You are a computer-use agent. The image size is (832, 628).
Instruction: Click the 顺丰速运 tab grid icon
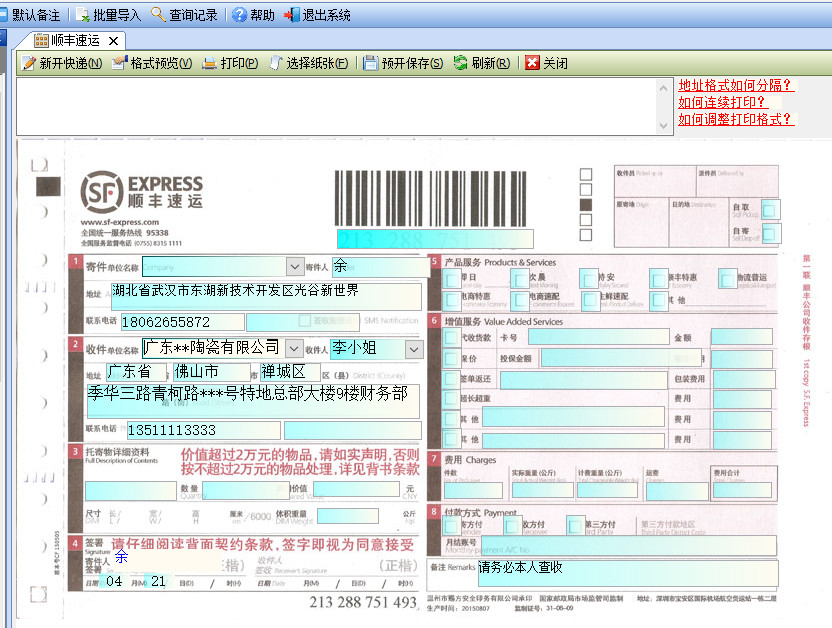tap(41, 40)
